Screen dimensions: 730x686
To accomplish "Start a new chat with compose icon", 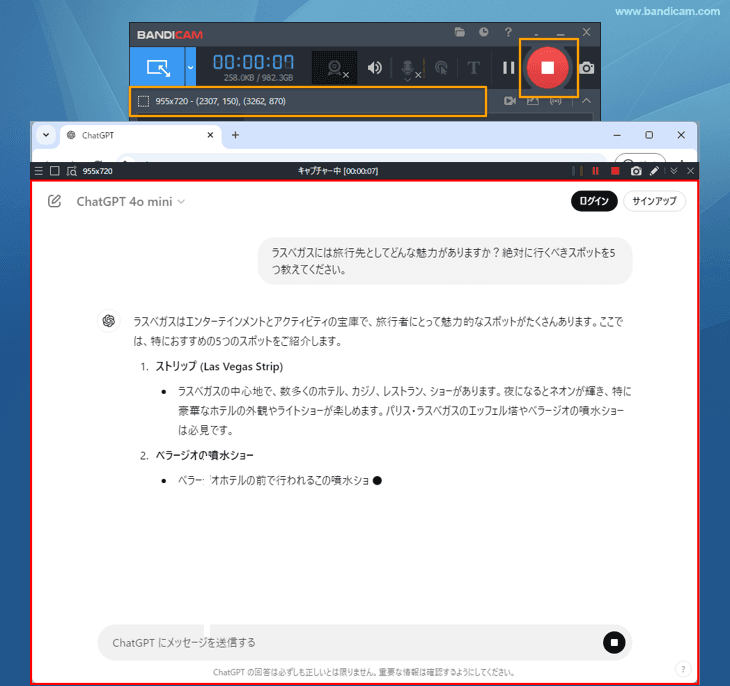I will tap(54, 201).
